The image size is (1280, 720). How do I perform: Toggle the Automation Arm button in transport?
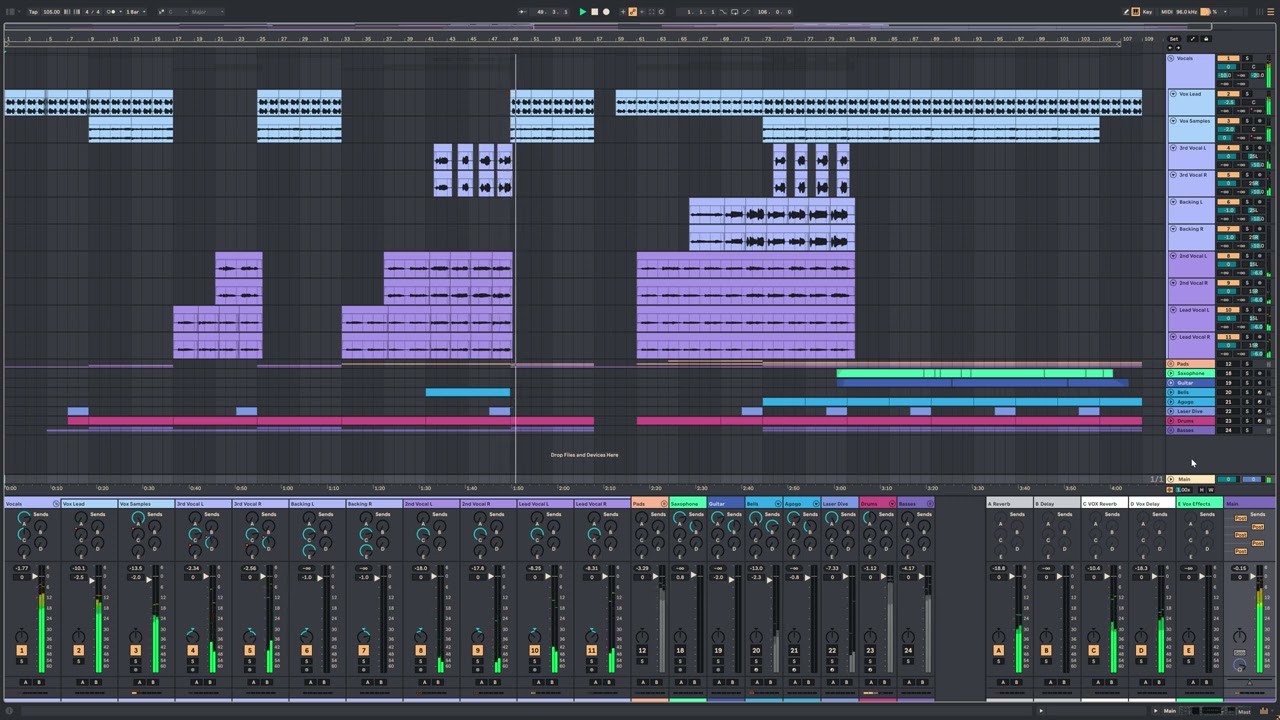coord(632,12)
